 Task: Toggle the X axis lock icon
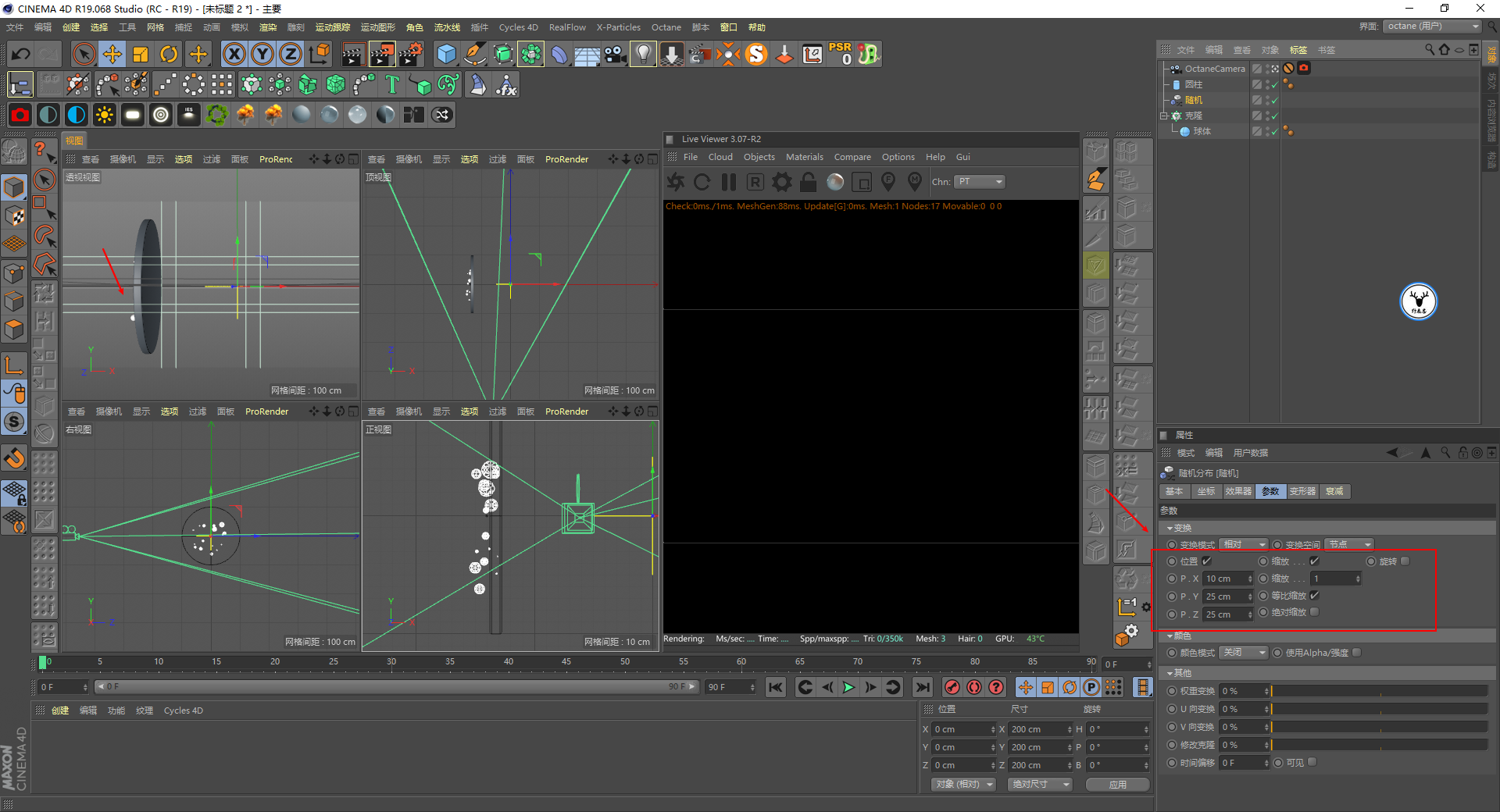(x=234, y=54)
